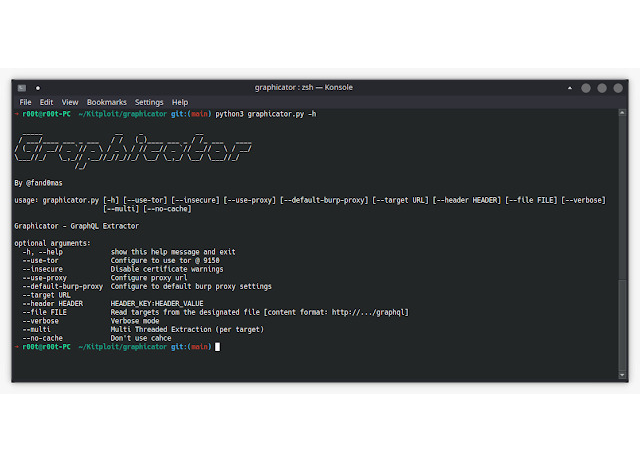Open the View menu
This screenshot has width=640, height=462.
tap(70, 102)
